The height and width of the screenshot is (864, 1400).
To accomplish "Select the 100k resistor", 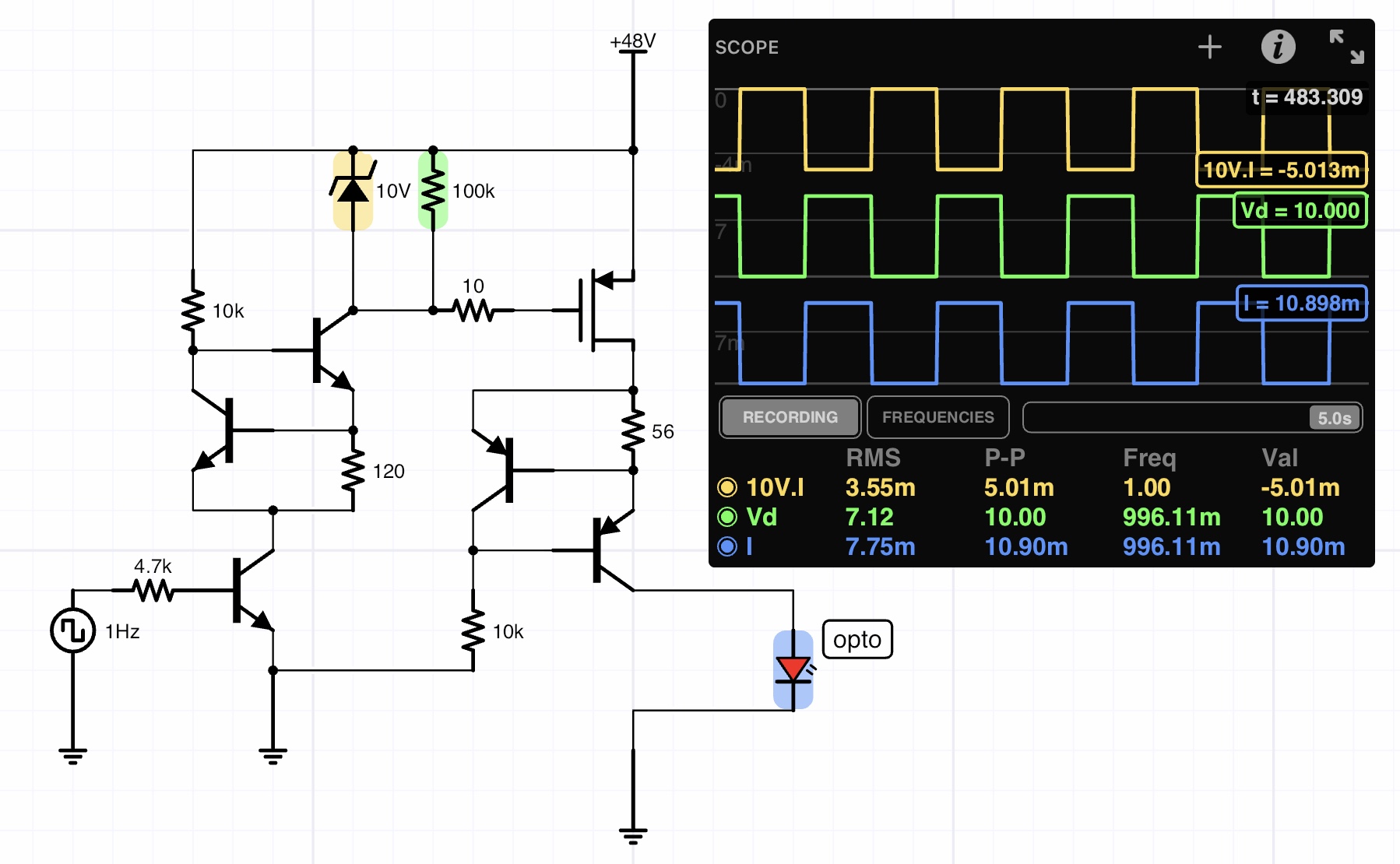I will click(433, 191).
